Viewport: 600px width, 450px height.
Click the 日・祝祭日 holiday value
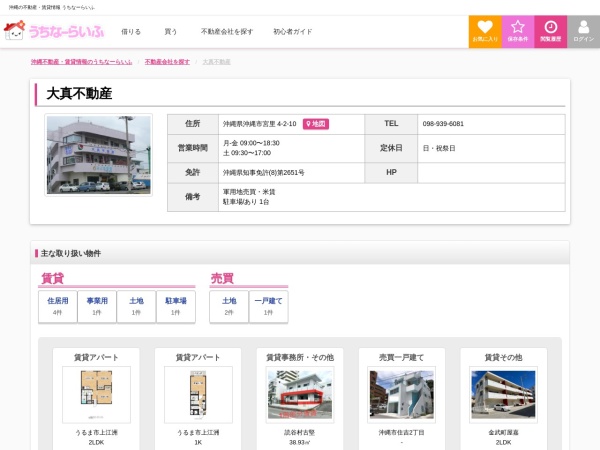coord(439,148)
